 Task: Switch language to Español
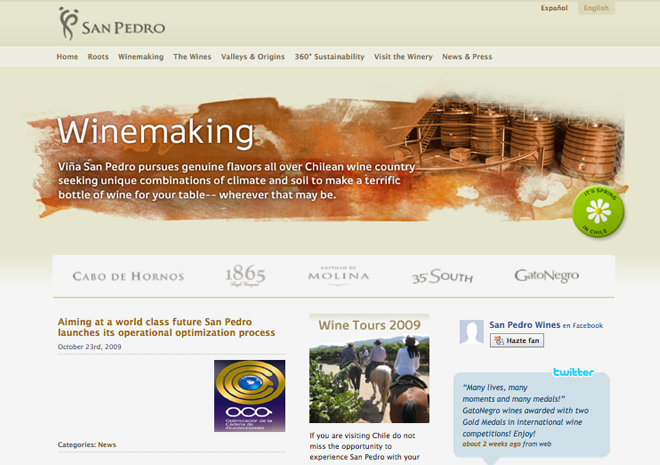[x=554, y=8]
